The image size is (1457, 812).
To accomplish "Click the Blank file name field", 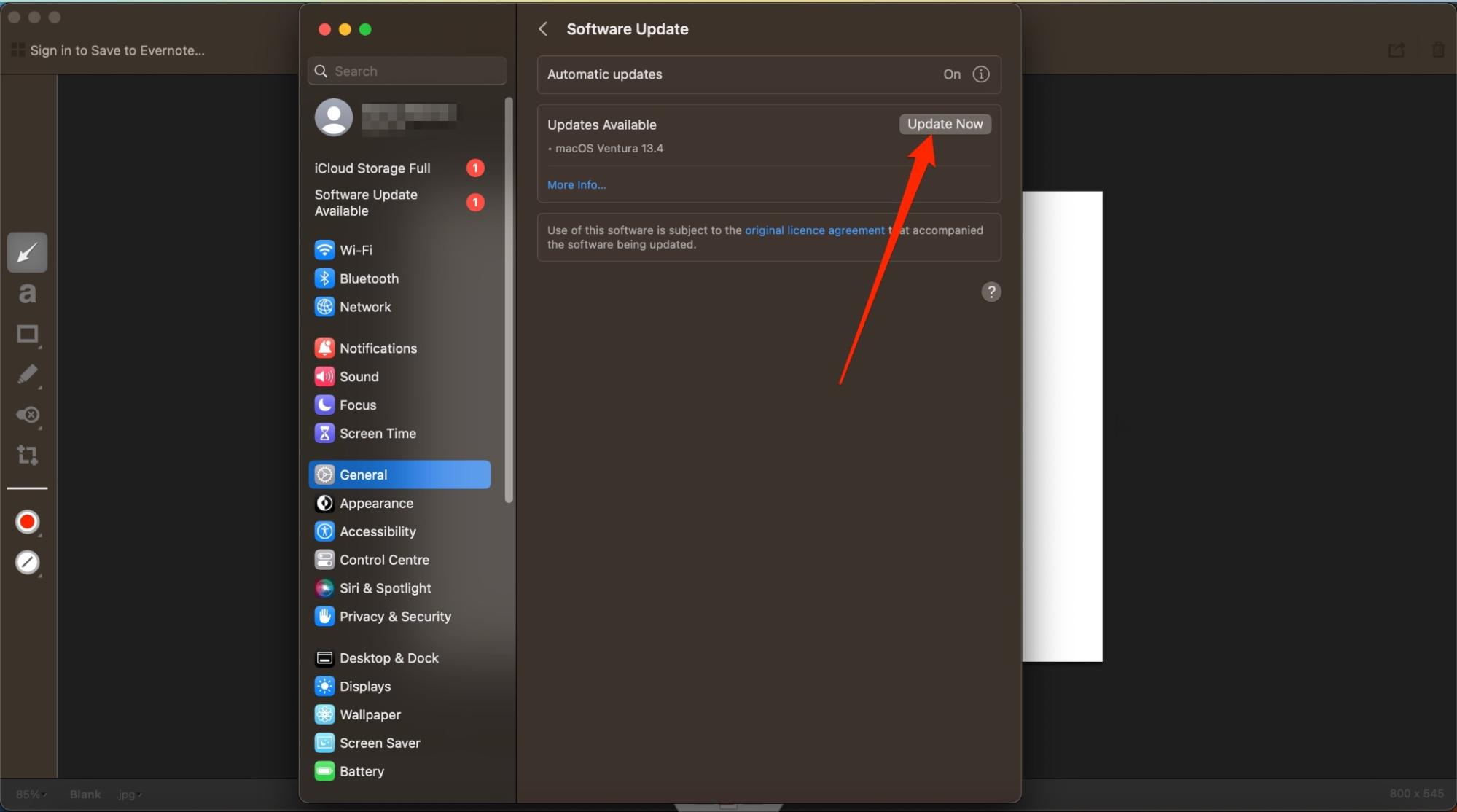I will coord(85,794).
